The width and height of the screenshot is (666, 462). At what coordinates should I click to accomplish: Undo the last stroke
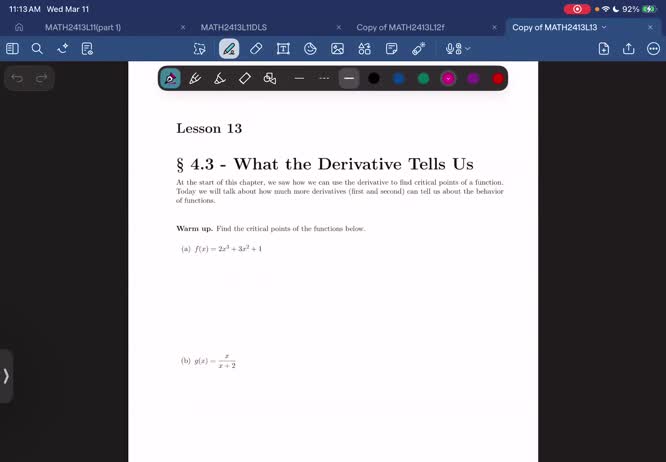(x=17, y=78)
